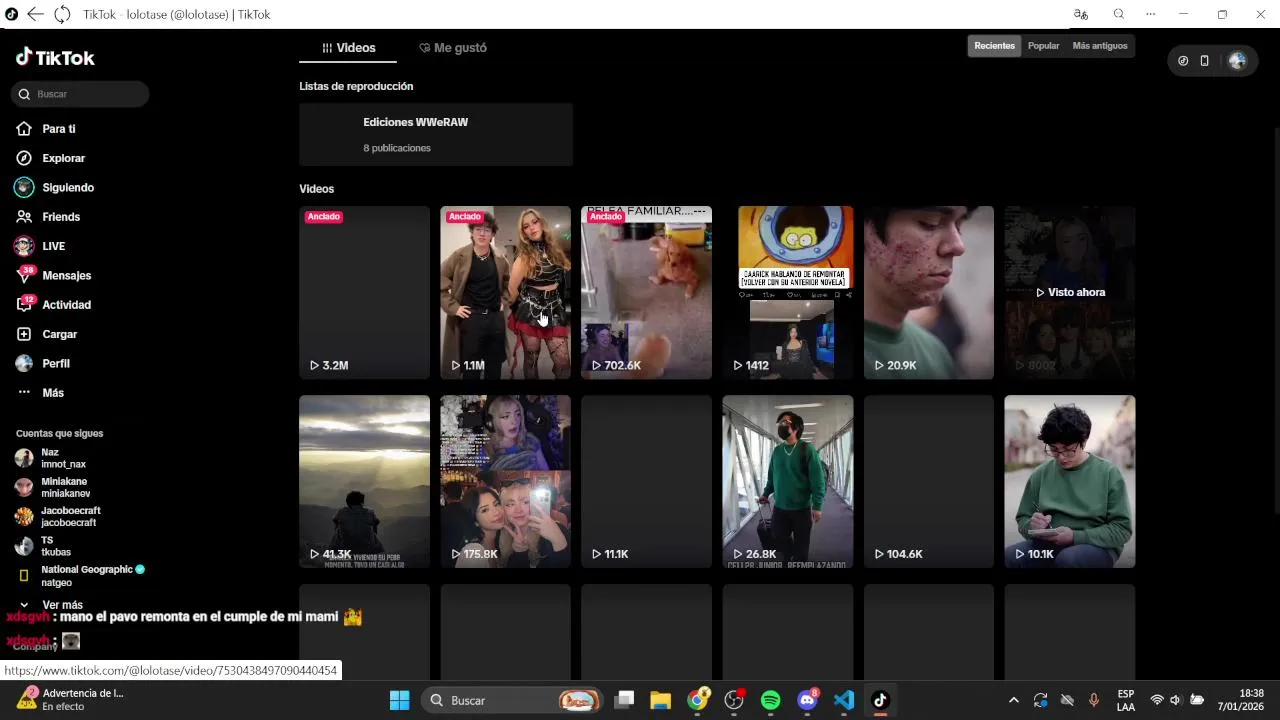1280x720 pixels.
Task: Open Discord from taskbar
Action: point(807,700)
